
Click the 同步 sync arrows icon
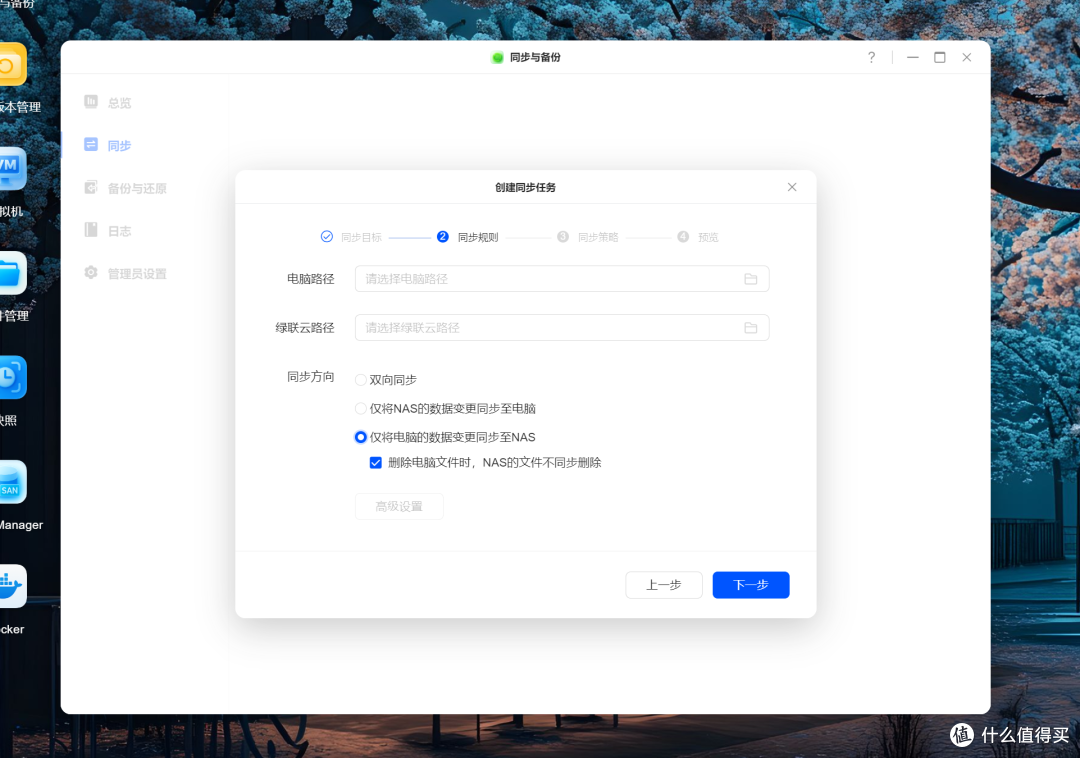coord(91,145)
